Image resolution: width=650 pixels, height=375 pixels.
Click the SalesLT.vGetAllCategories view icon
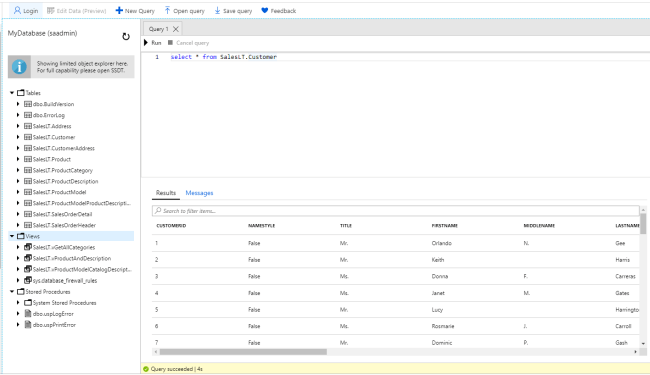(x=28, y=247)
